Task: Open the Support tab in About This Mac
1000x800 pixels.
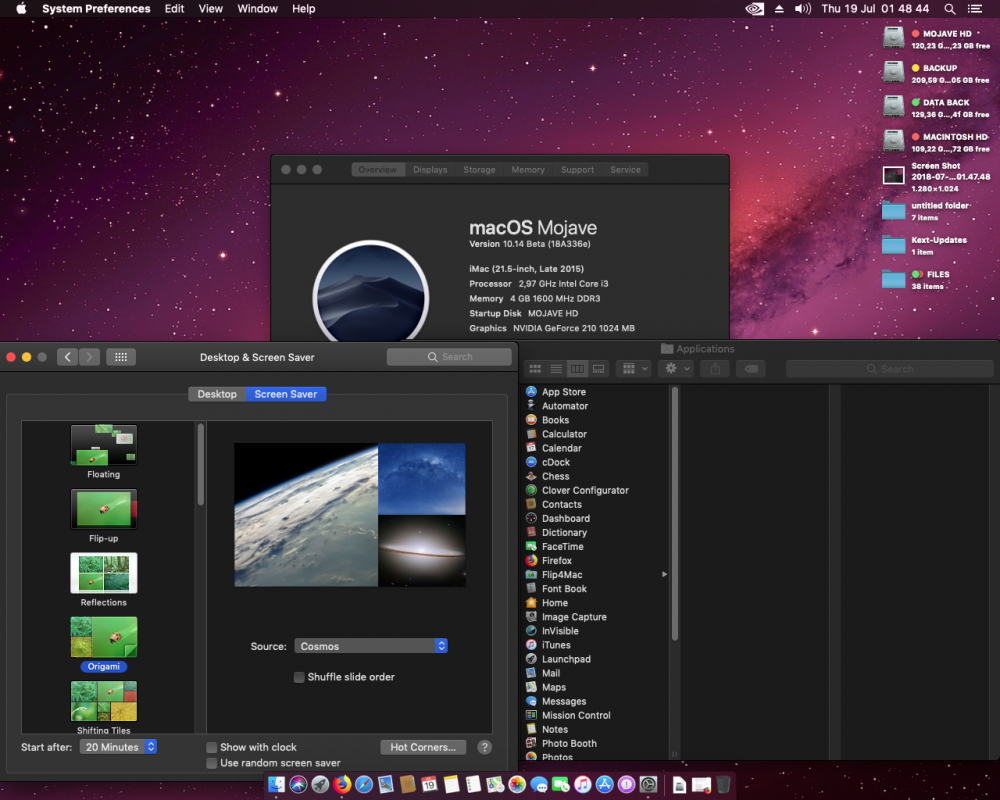Action: pyautogui.click(x=578, y=170)
